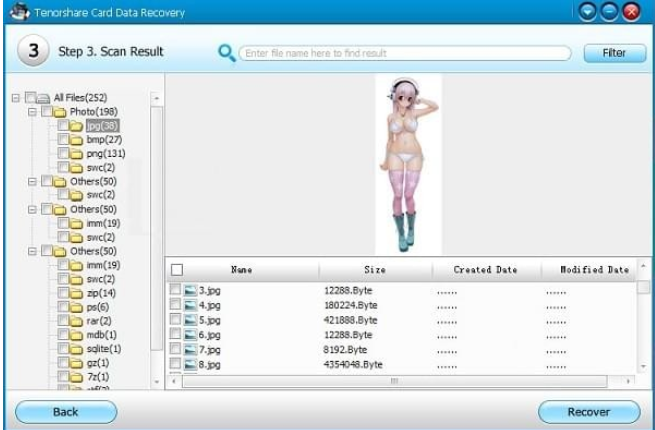Viewport: 655px width, 430px height.
Task: Sort by the Created Date column header
Action: pos(486,270)
